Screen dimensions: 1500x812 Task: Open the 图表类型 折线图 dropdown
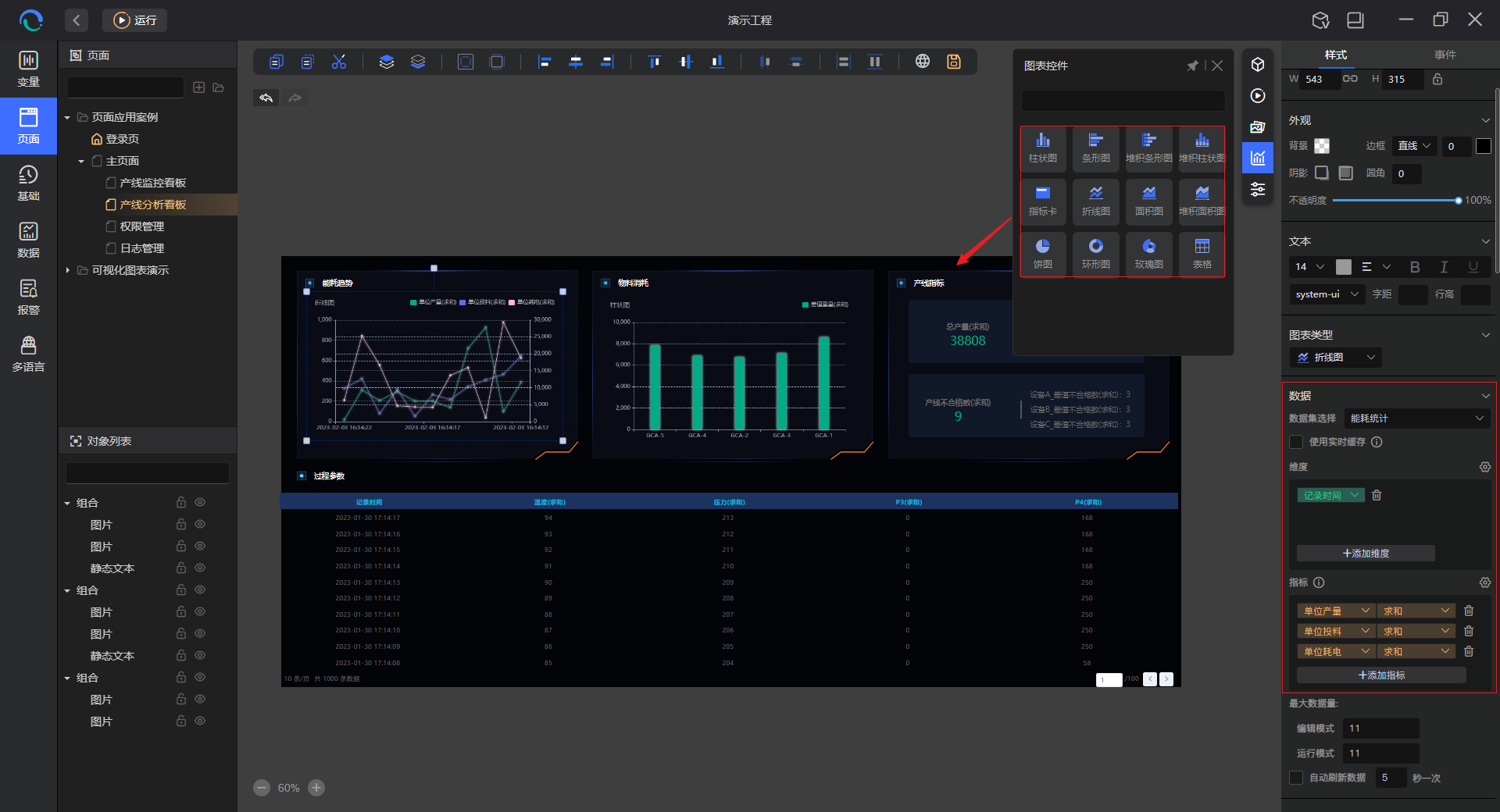click(x=1335, y=358)
